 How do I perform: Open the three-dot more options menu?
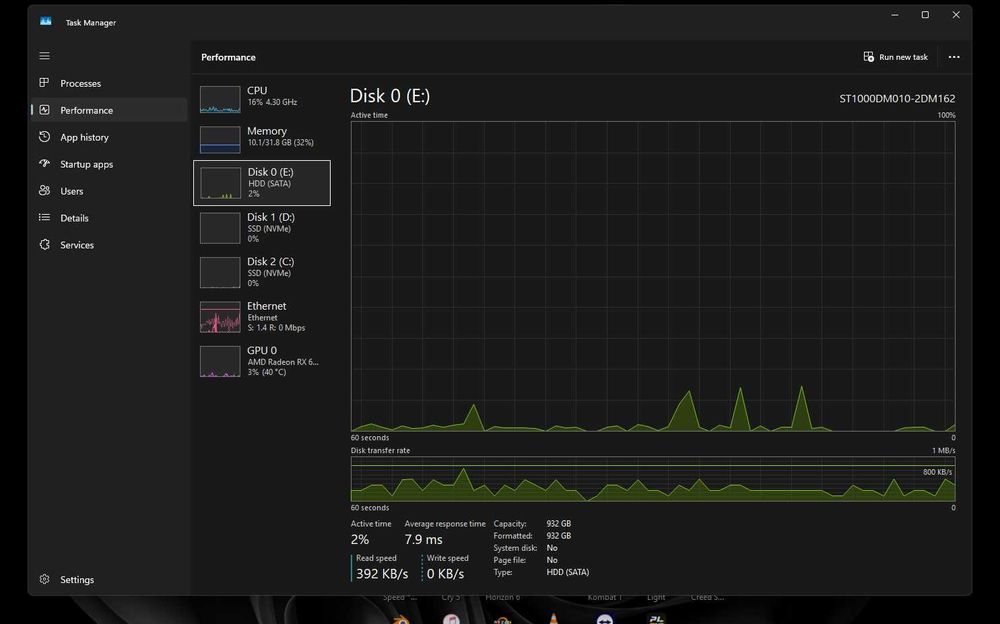[953, 57]
